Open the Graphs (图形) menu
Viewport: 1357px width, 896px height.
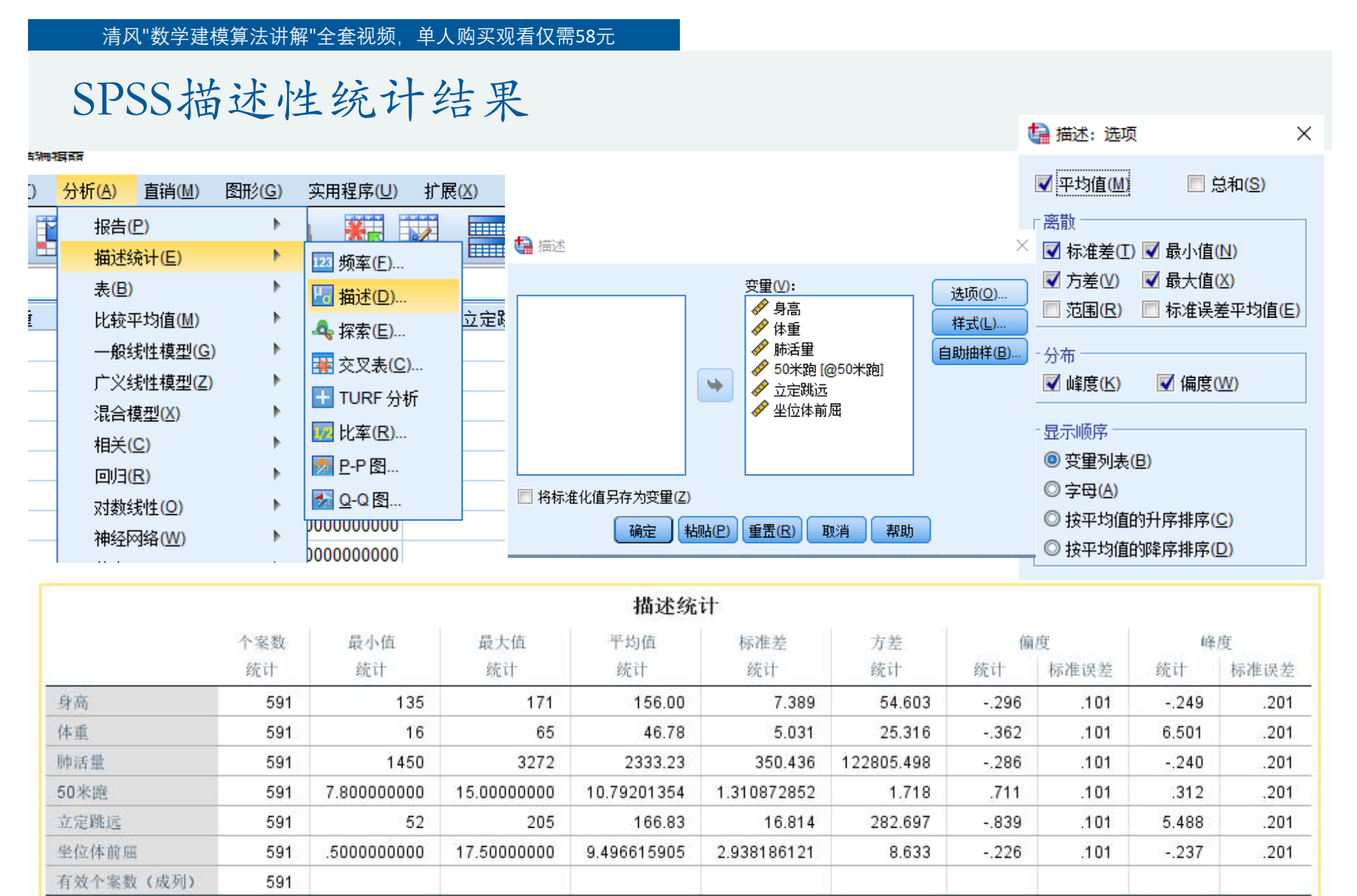(253, 191)
